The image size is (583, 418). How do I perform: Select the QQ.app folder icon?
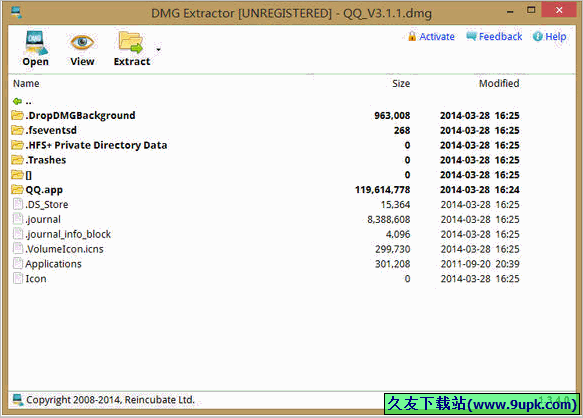pos(17,190)
